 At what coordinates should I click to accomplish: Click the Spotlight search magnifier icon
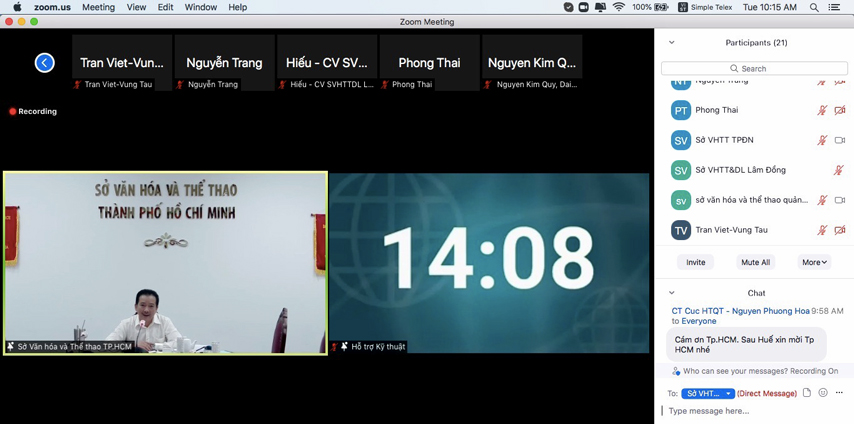pyautogui.click(x=814, y=7)
